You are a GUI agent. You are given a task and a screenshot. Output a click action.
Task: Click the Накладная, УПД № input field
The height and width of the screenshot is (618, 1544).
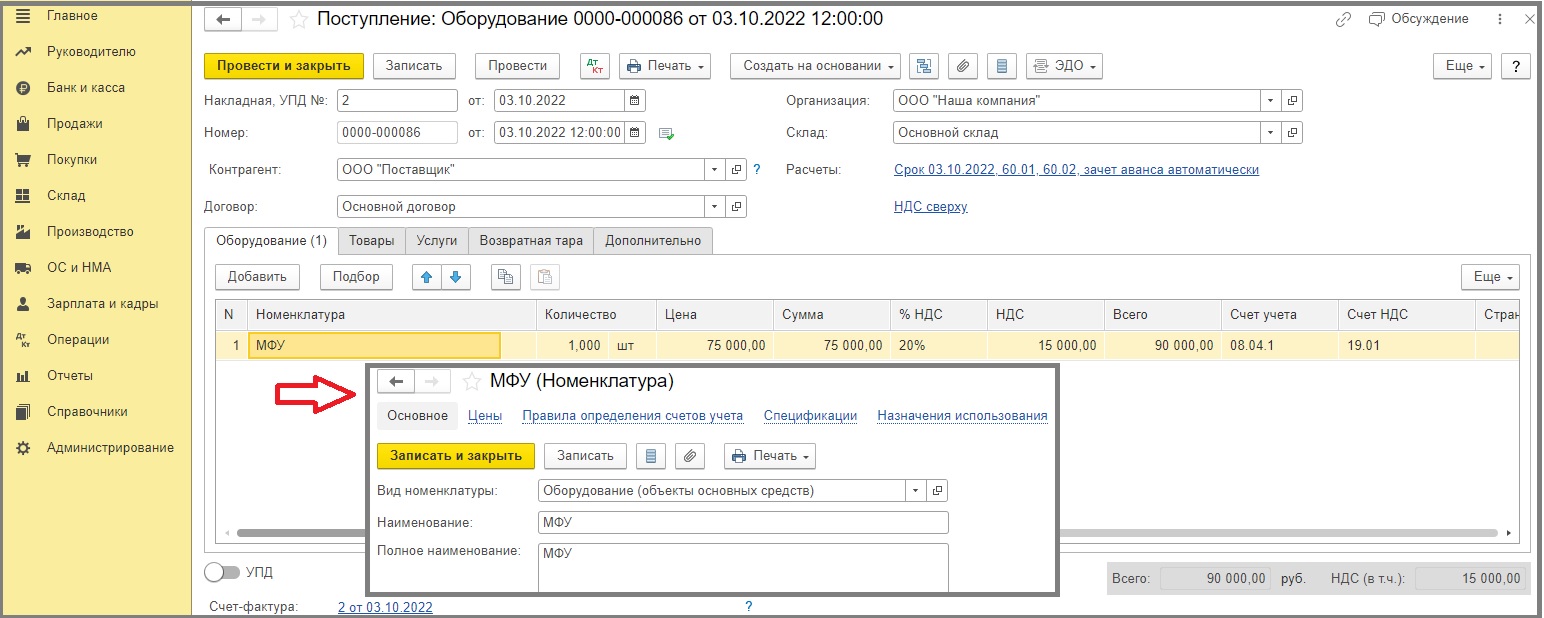397,101
